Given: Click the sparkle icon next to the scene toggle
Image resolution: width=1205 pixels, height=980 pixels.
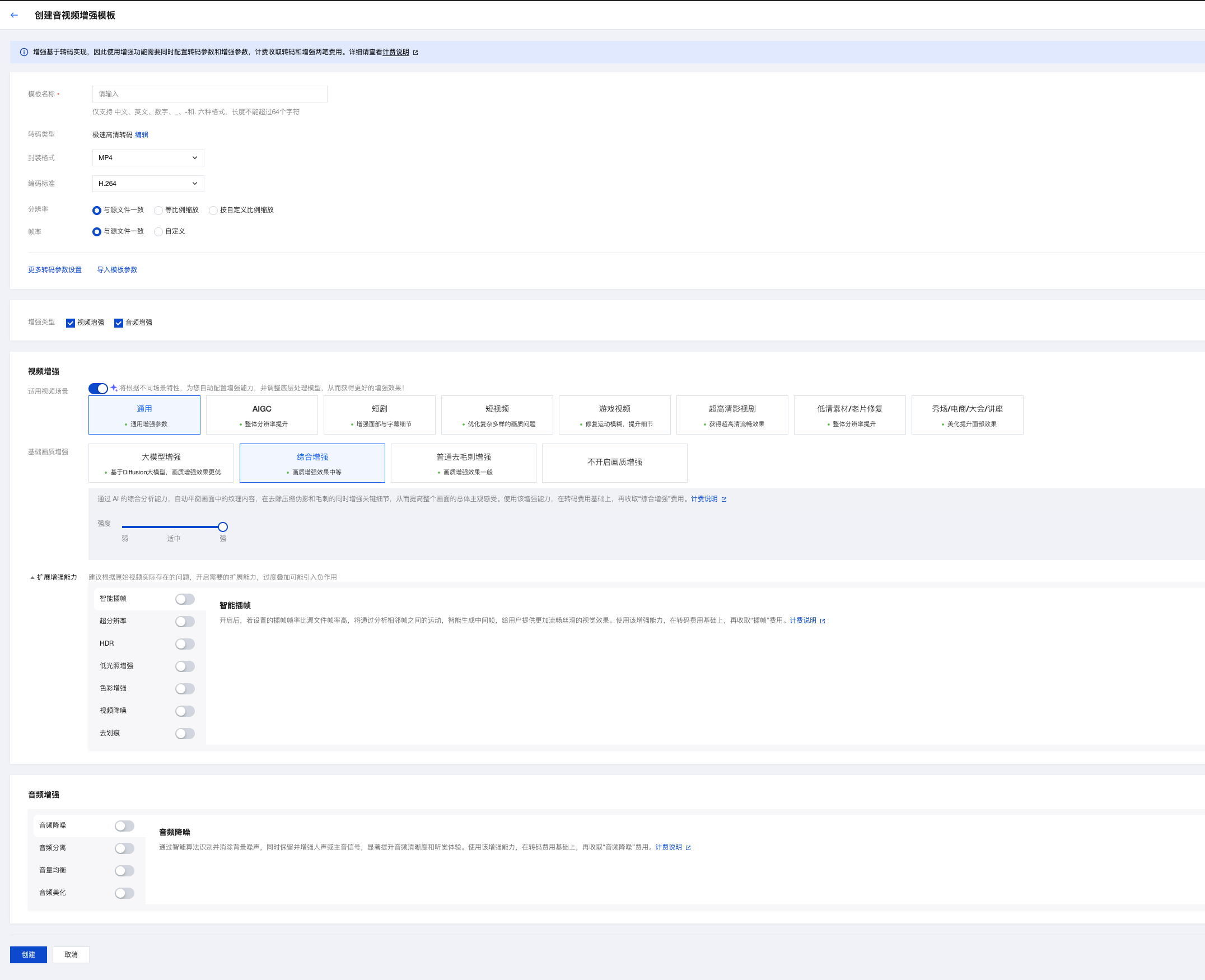Looking at the screenshot, I should click(x=114, y=388).
